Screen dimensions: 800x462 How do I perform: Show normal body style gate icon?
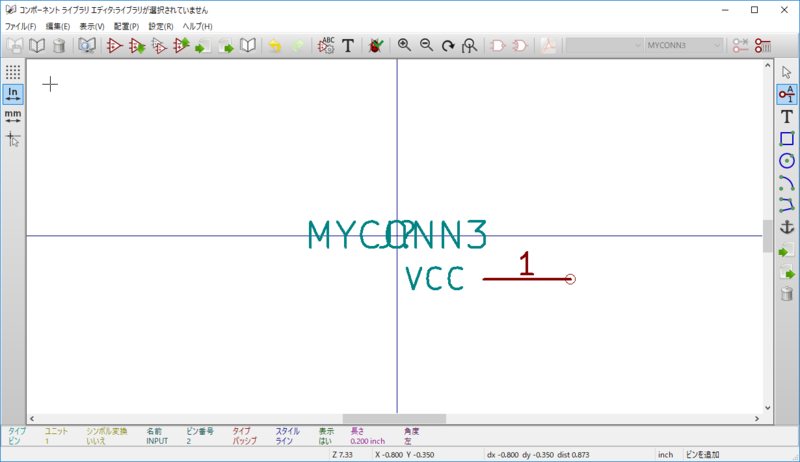[x=497, y=46]
